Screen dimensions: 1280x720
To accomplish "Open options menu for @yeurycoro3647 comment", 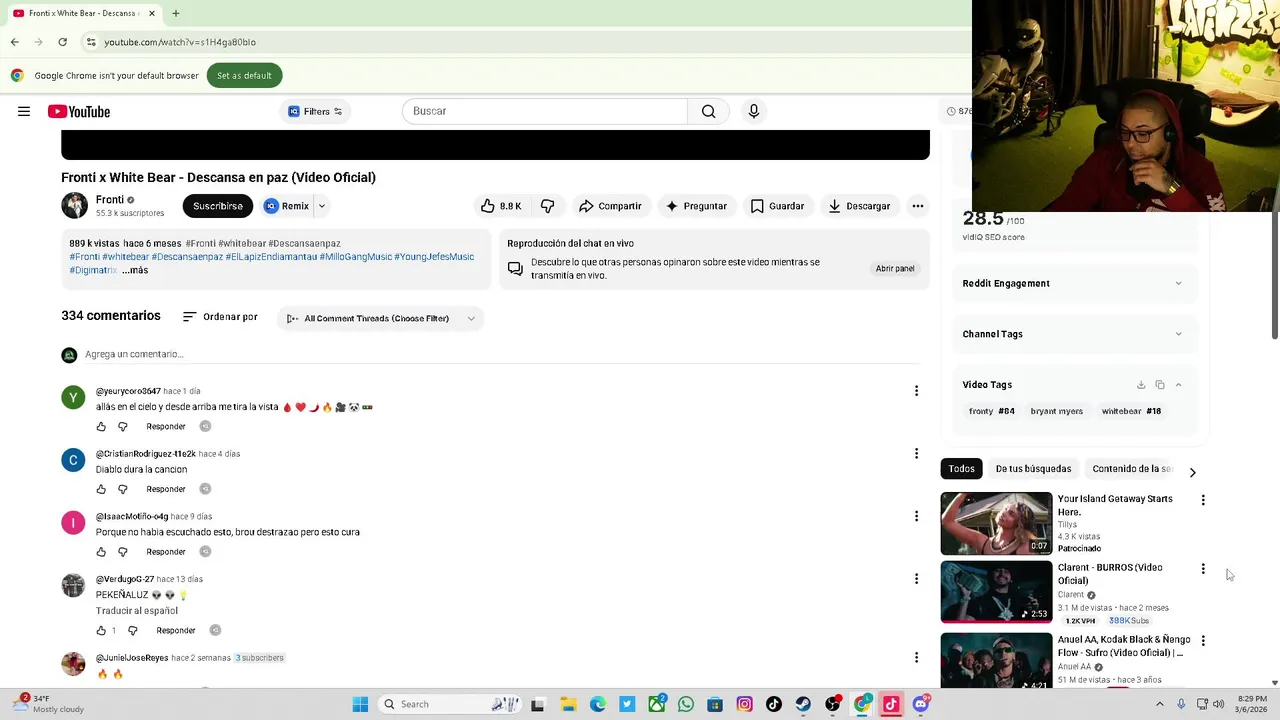I will tap(916, 391).
